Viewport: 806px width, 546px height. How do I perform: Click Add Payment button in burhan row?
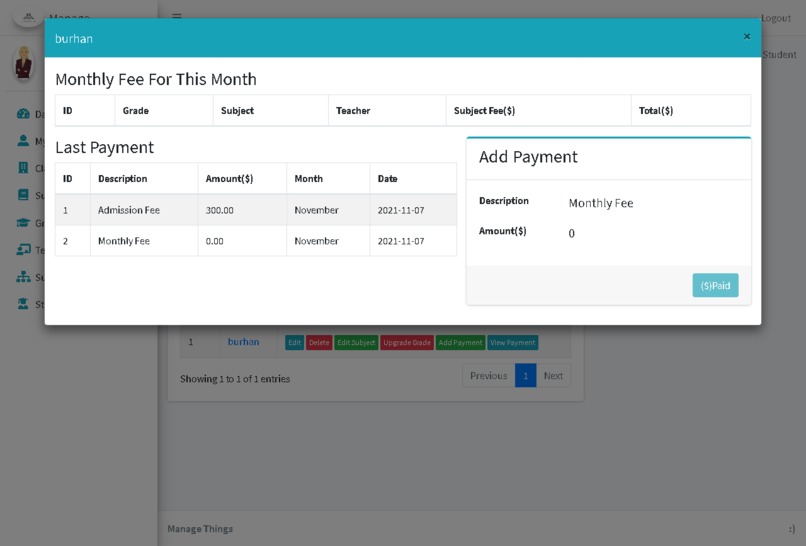tap(461, 342)
